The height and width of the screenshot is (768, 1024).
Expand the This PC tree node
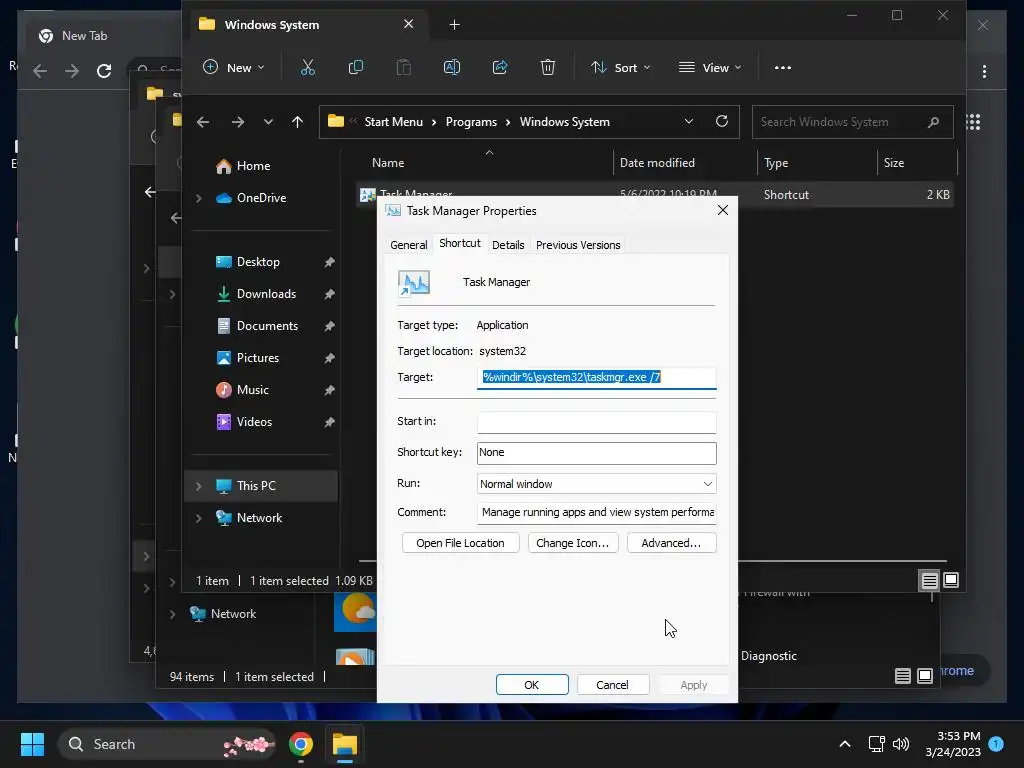click(199, 486)
